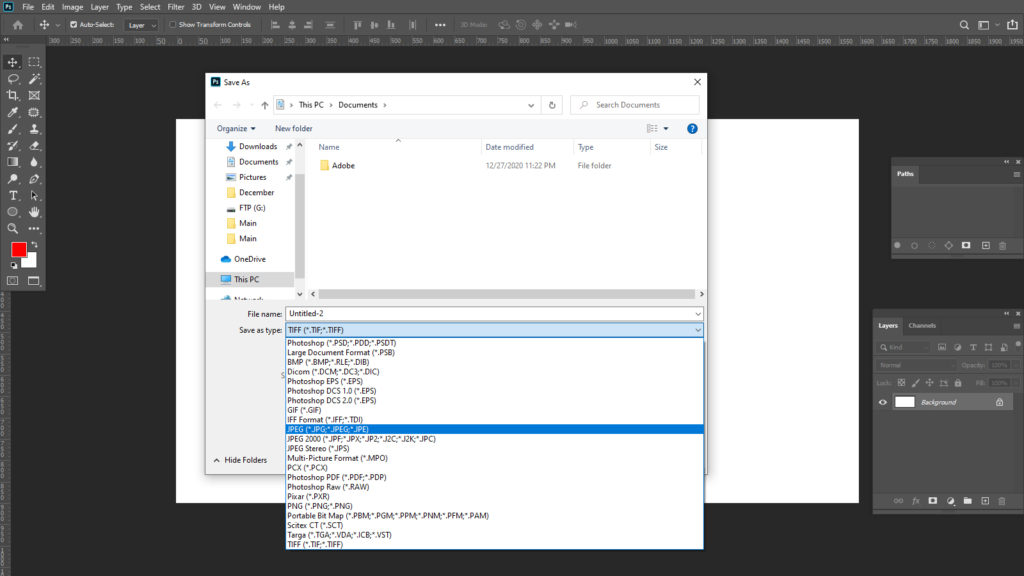Image resolution: width=1024 pixels, height=576 pixels.
Task: Select the Horizontal Type tool
Action: pyautogui.click(x=12, y=195)
